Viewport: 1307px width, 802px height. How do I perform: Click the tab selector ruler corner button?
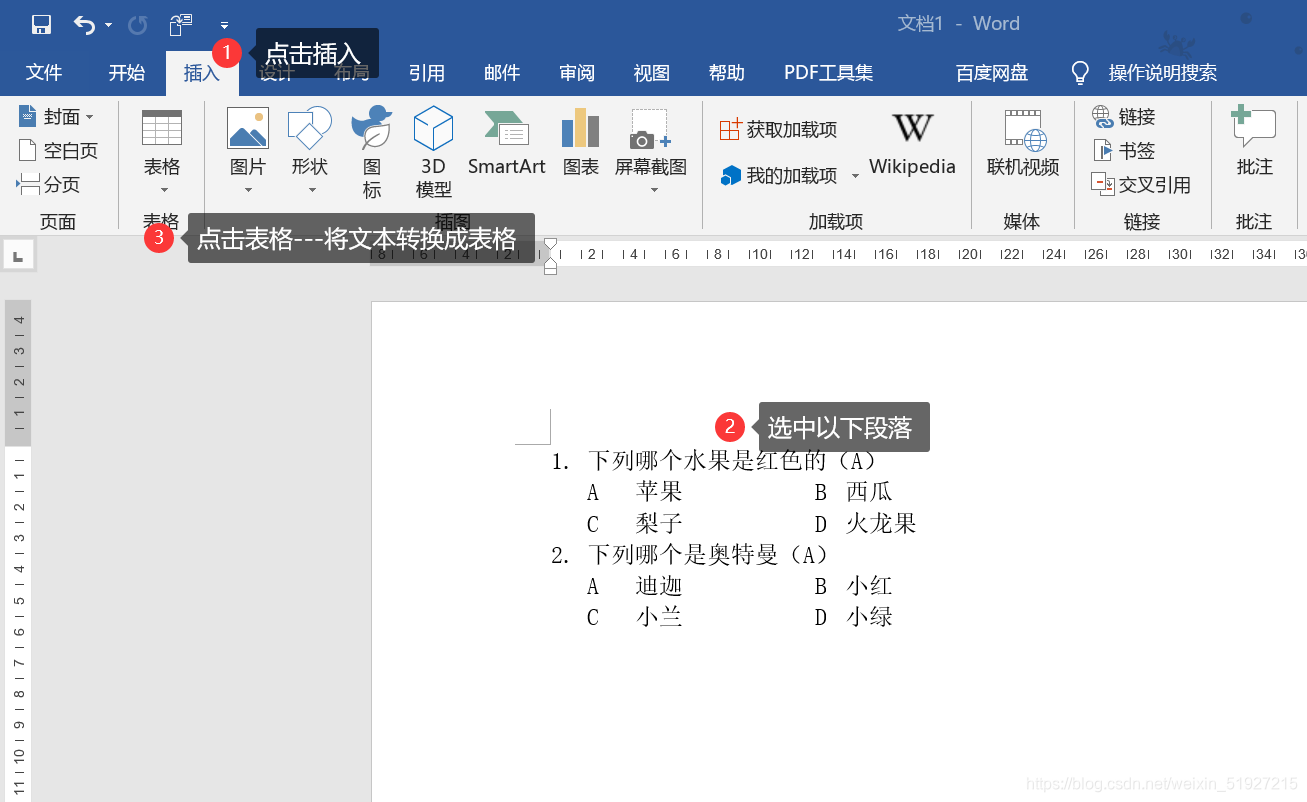(17, 256)
